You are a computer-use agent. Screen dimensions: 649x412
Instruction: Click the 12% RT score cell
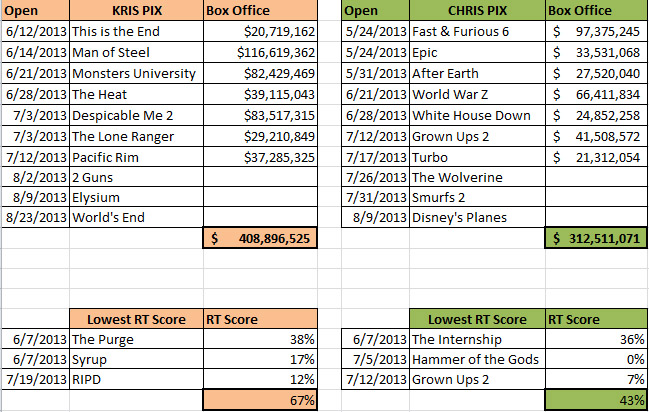(x=260, y=379)
